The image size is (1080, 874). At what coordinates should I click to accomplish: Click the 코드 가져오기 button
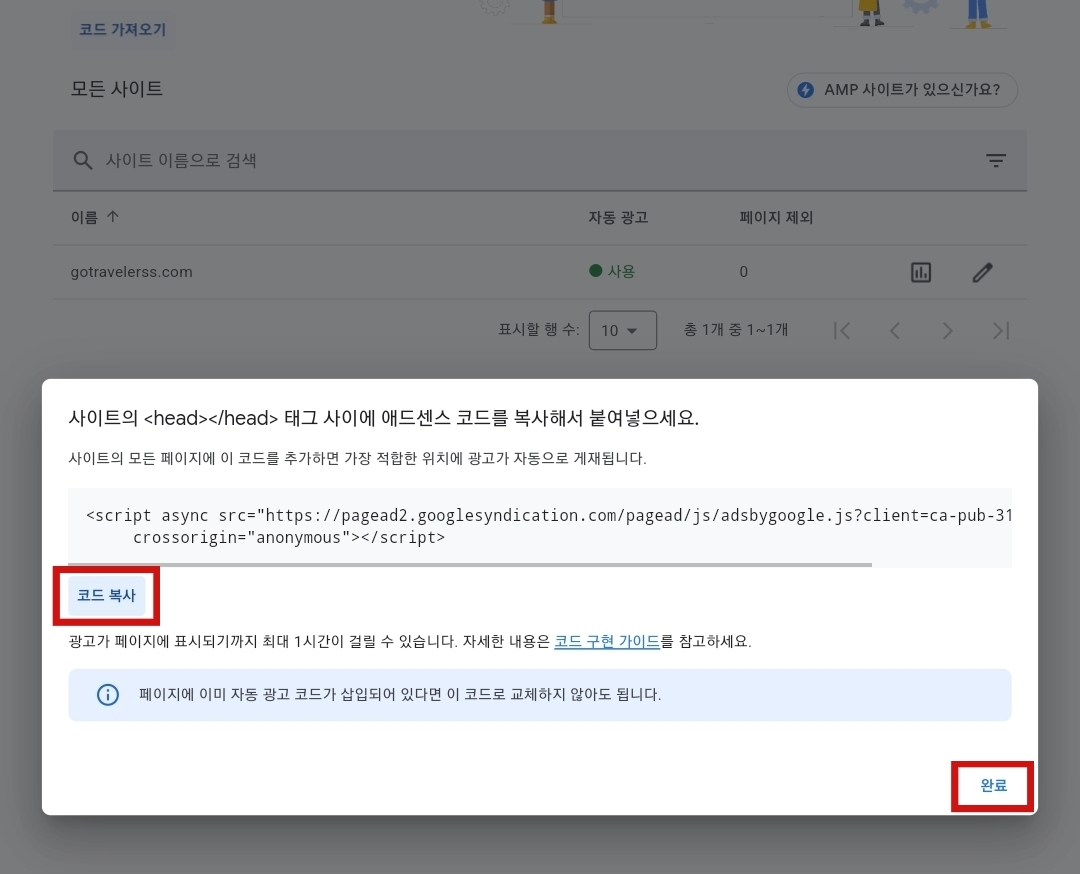click(122, 30)
